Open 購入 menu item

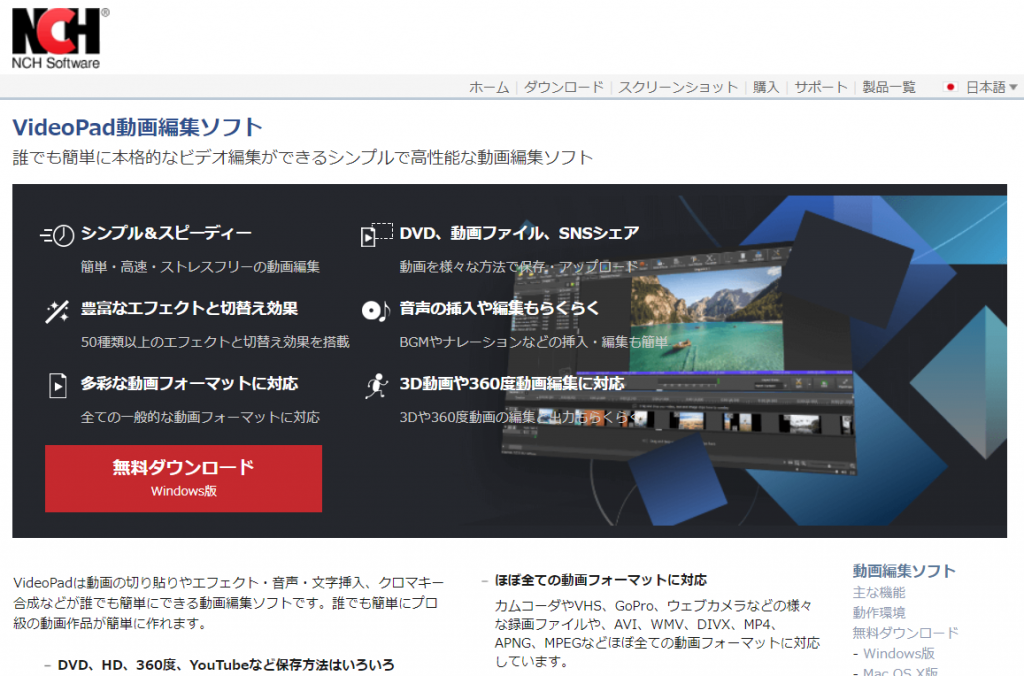click(766, 87)
